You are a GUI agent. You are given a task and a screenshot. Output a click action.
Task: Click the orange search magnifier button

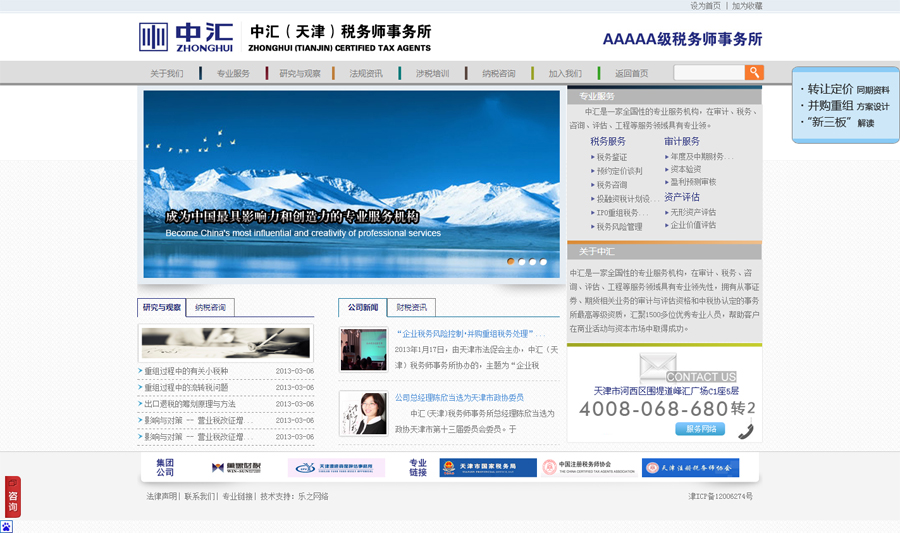[x=754, y=72]
